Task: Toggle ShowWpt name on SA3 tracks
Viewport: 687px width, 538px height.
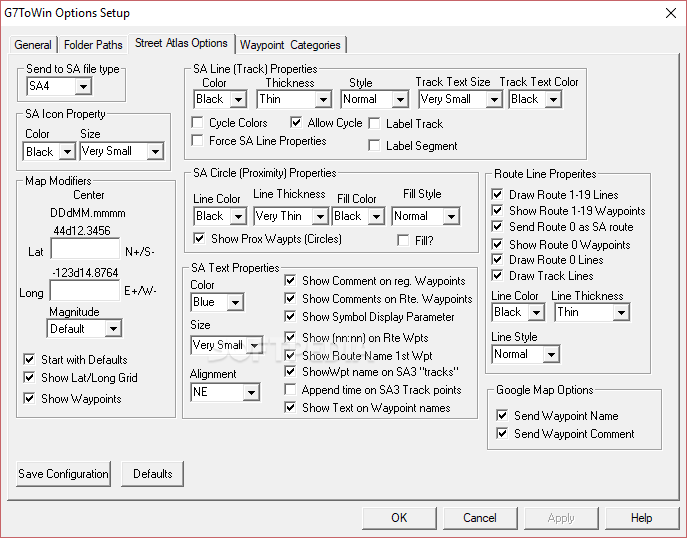Action: [290, 372]
